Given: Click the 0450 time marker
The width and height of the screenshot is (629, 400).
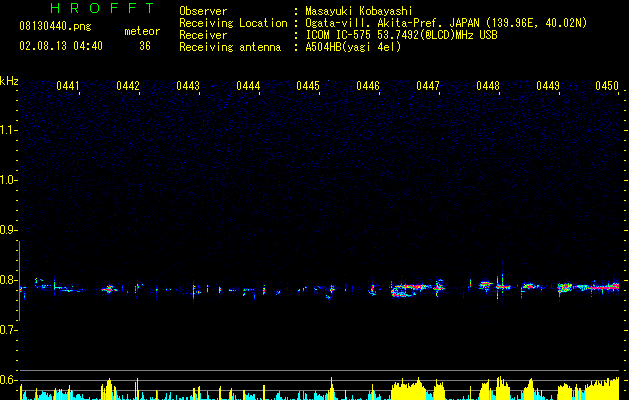Looking at the screenshot, I should point(607,86).
